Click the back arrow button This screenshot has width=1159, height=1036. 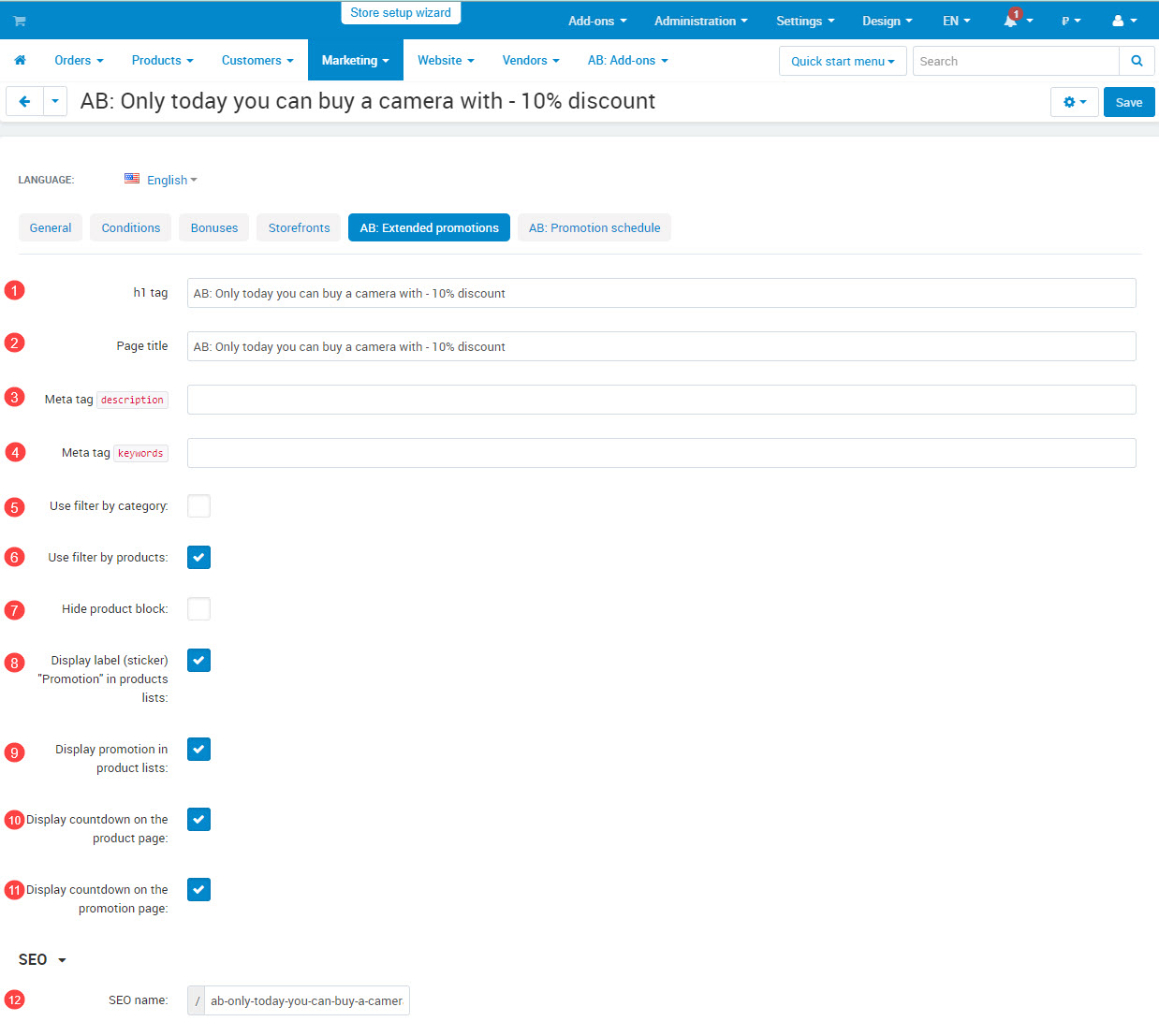tap(24, 101)
